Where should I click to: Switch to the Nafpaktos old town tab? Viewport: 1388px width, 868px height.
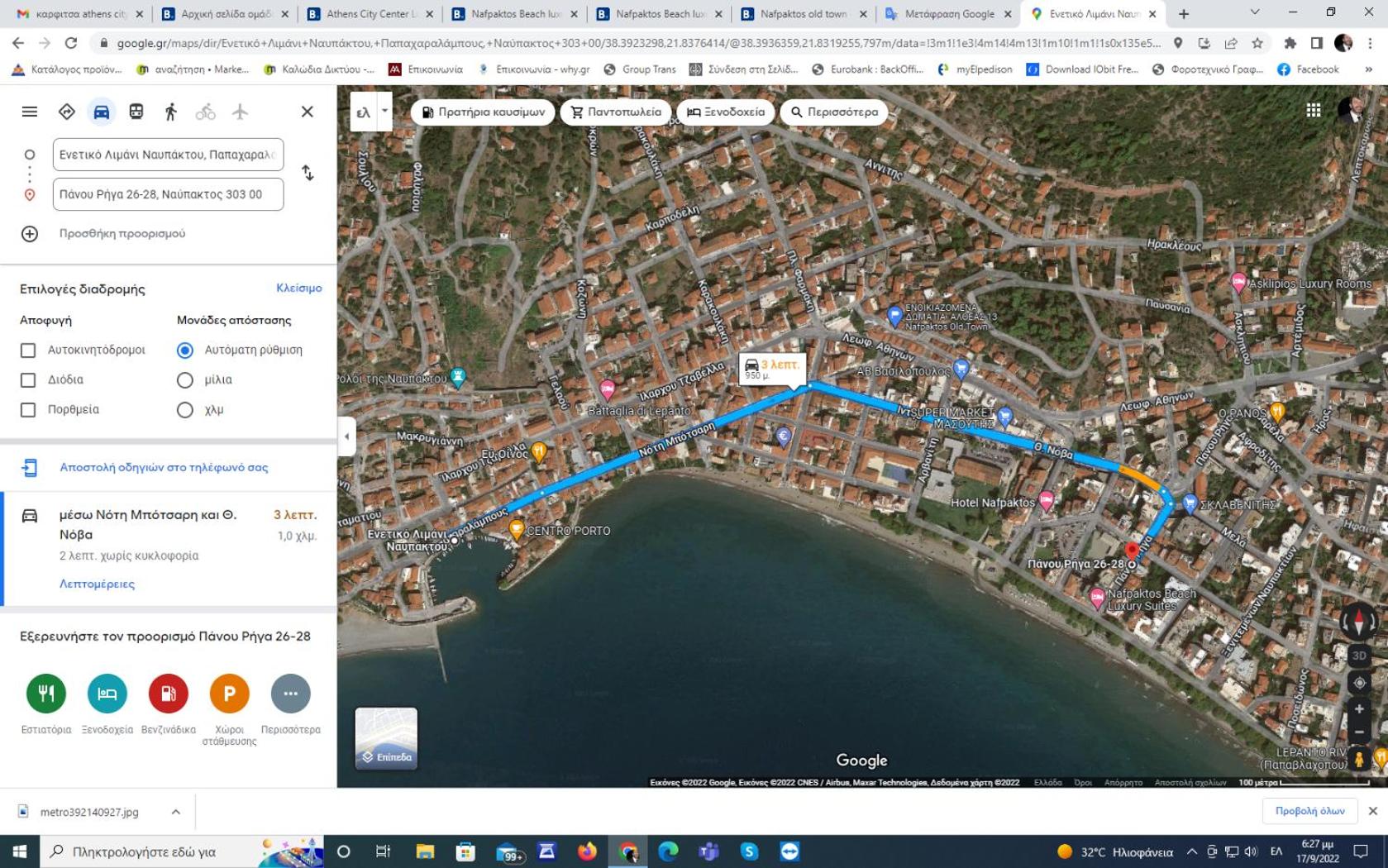point(803,14)
